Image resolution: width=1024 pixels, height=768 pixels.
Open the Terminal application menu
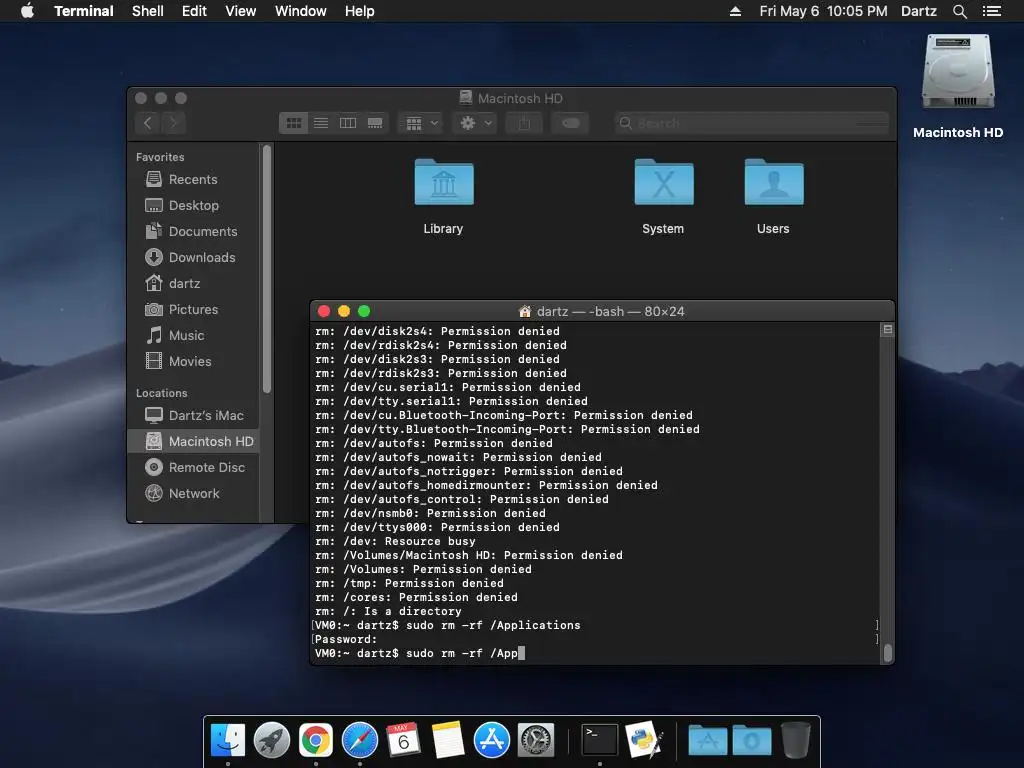pyautogui.click(x=84, y=11)
